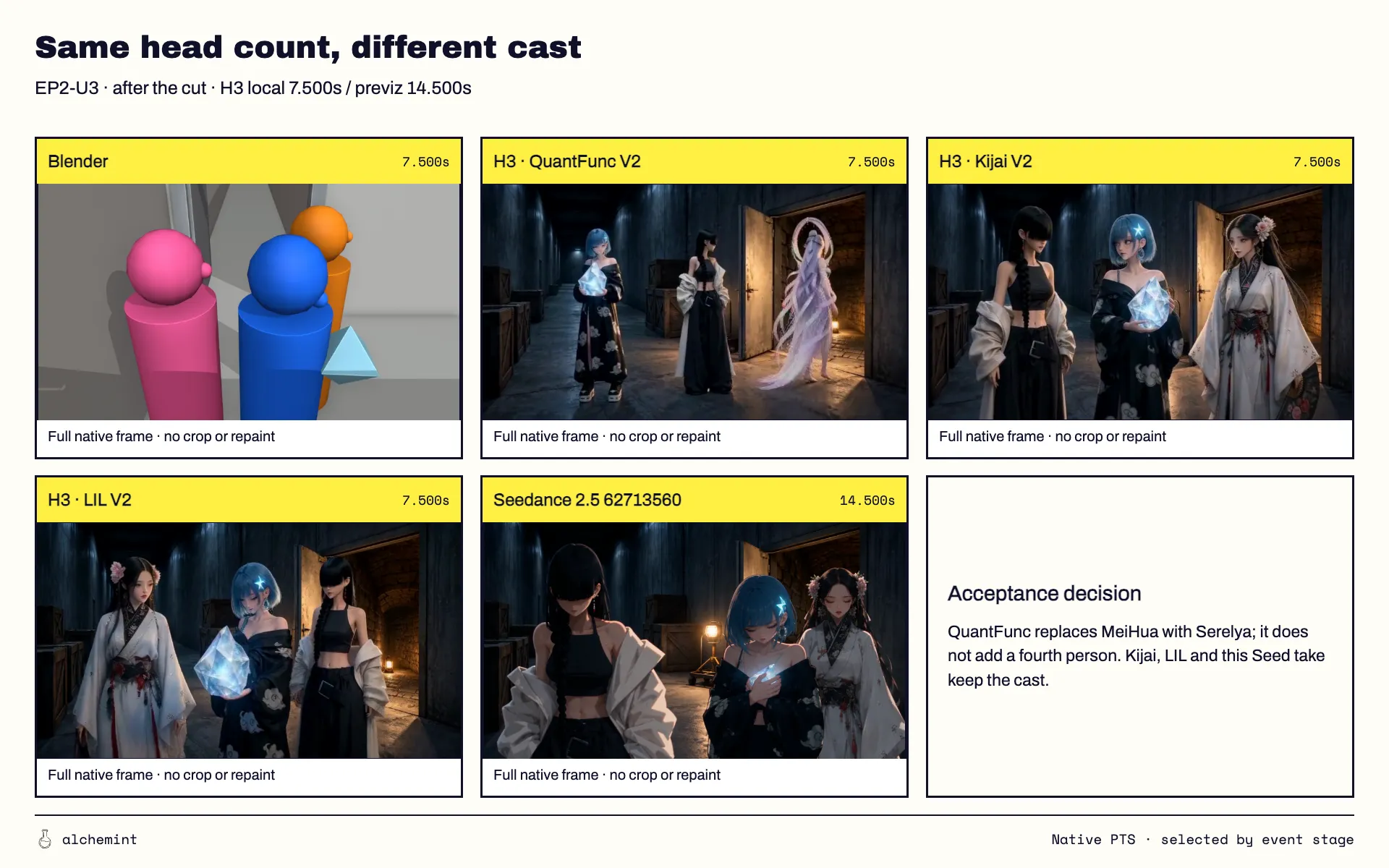1389x868 pixels.
Task: Click the alchemint flask logo icon
Action: coord(45,839)
